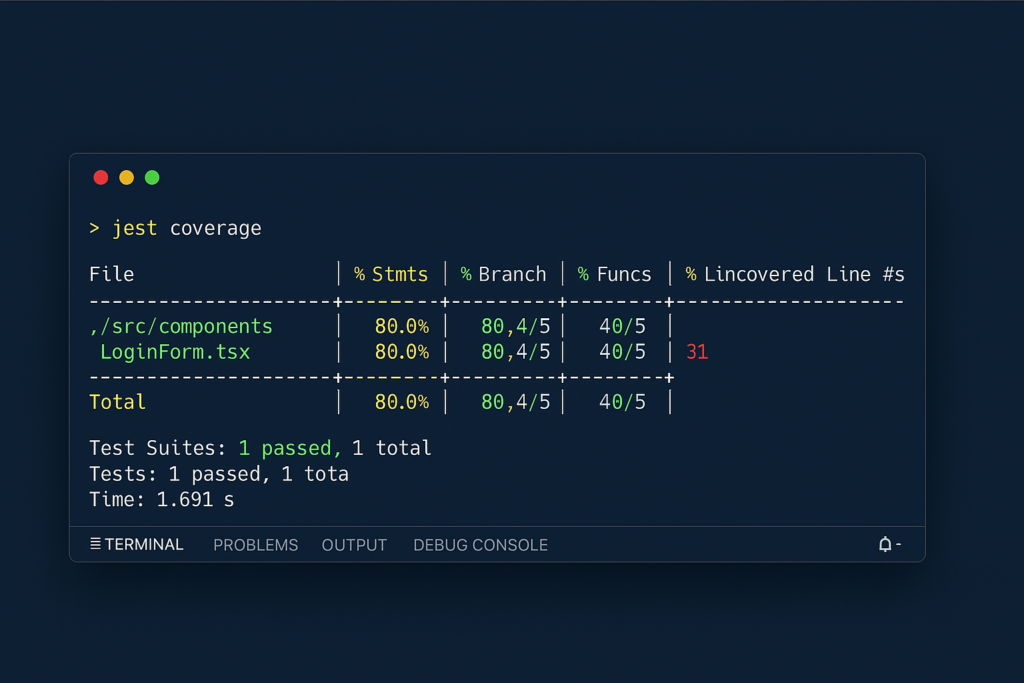Click the % Branch column header

pyautogui.click(x=503, y=274)
